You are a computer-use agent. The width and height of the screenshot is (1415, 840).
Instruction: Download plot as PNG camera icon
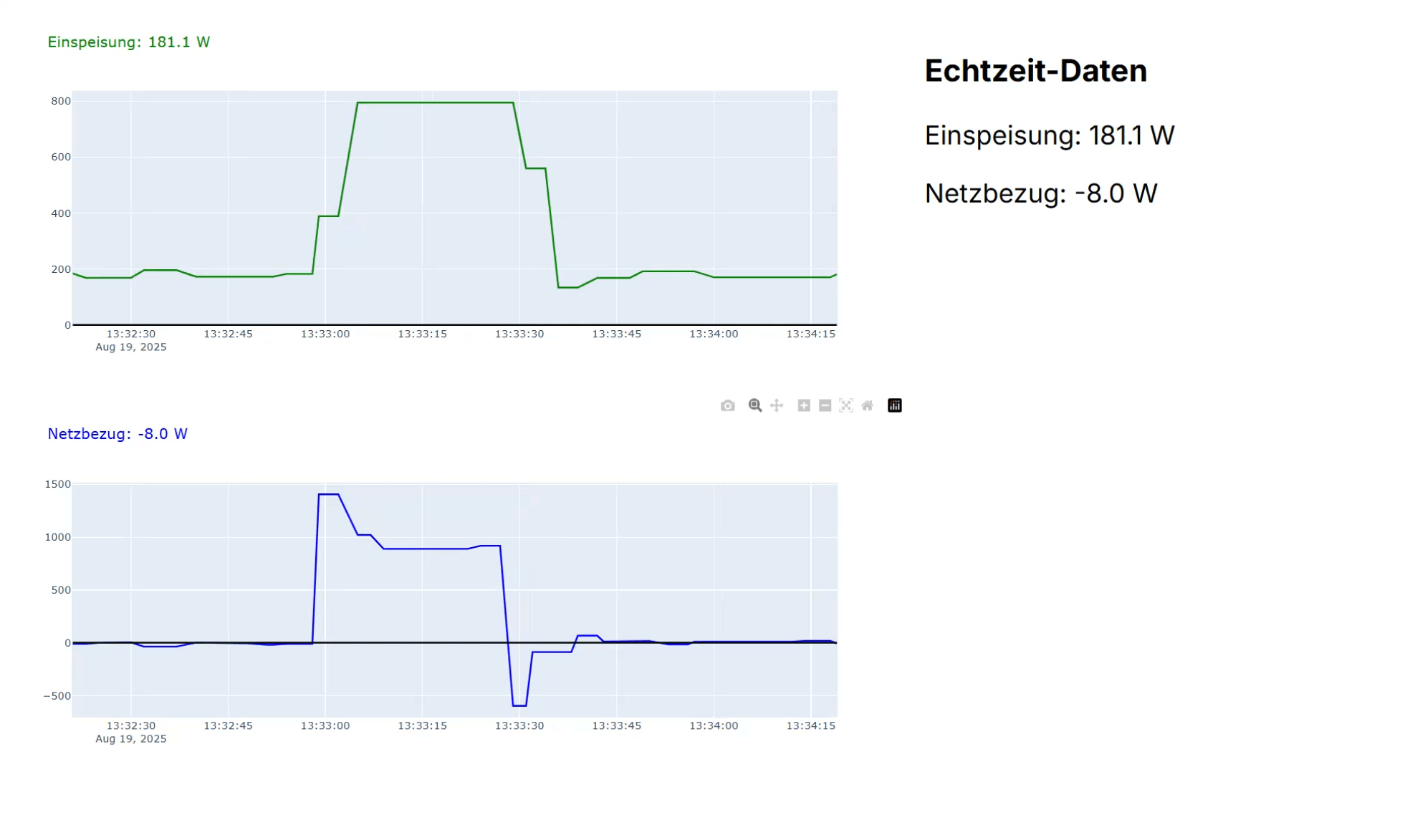coord(727,406)
